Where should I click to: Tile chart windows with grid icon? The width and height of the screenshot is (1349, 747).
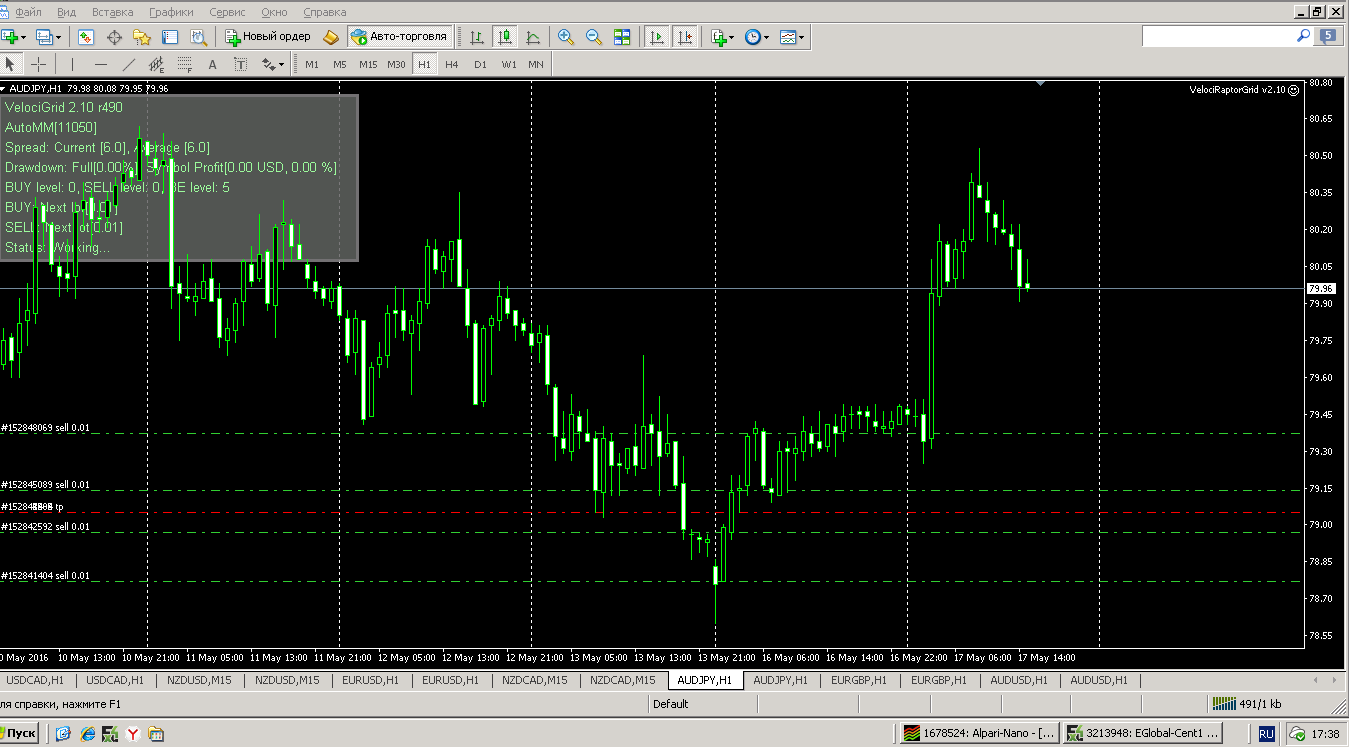[622, 37]
